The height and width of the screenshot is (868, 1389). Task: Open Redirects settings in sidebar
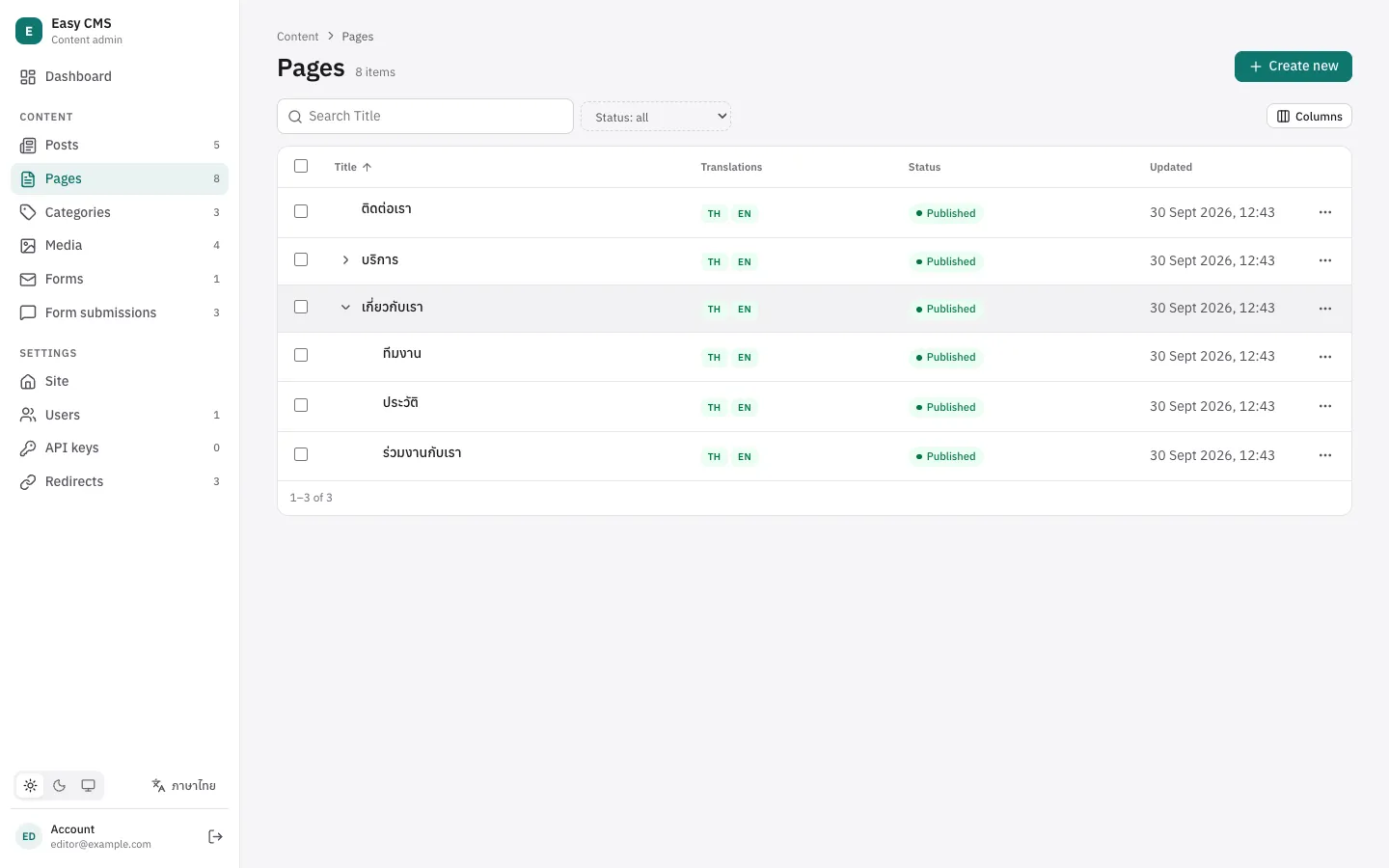pyautogui.click(x=120, y=481)
